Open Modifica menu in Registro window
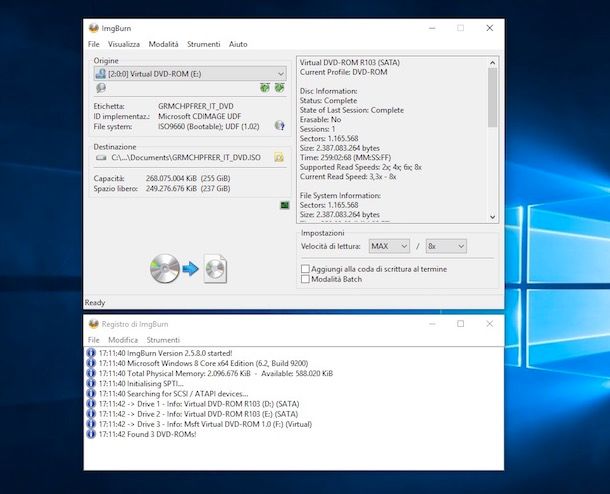Viewport: 610px width, 494px height. pos(123,340)
